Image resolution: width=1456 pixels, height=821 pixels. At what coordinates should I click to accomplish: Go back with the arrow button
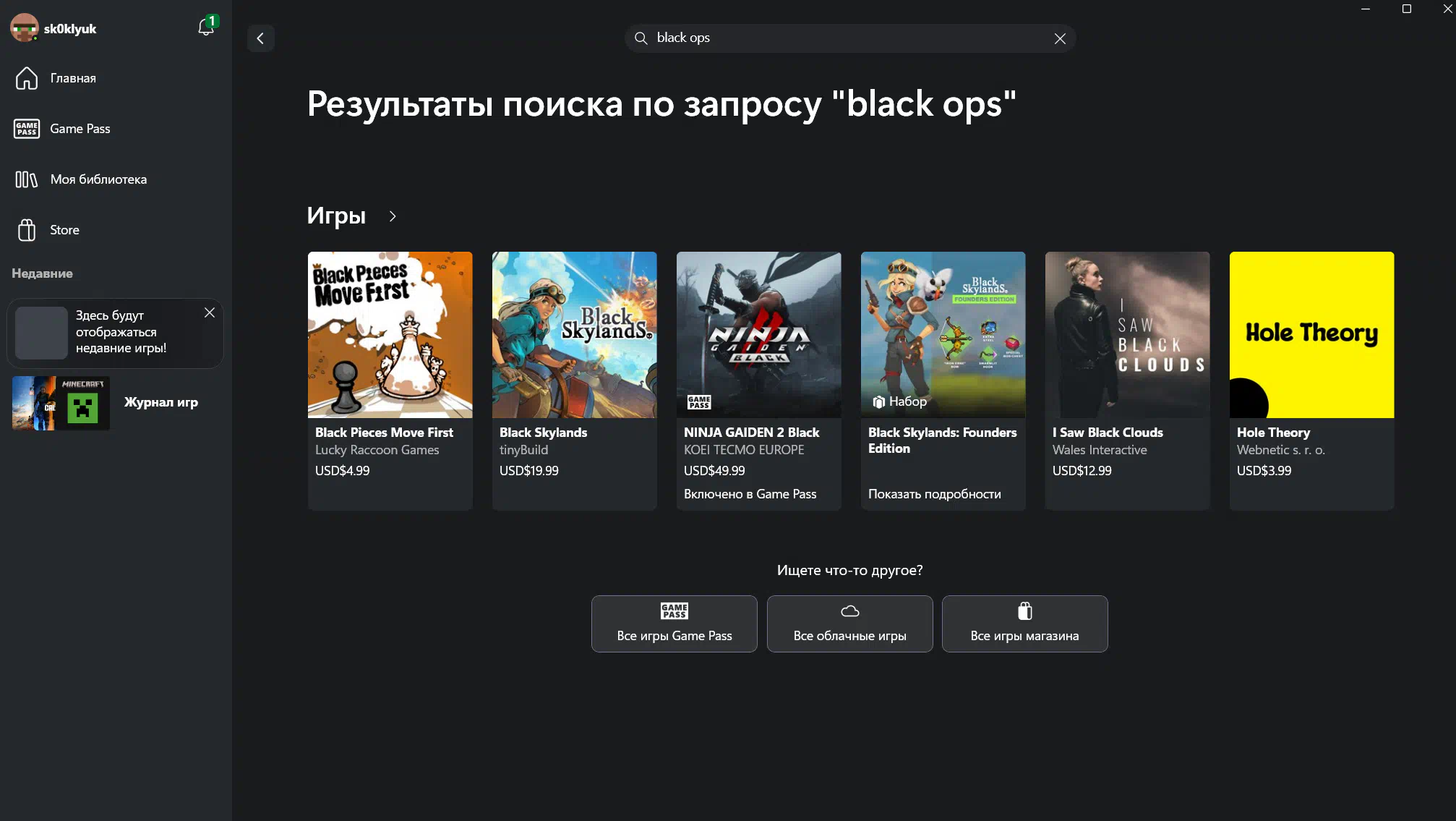[260, 38]
